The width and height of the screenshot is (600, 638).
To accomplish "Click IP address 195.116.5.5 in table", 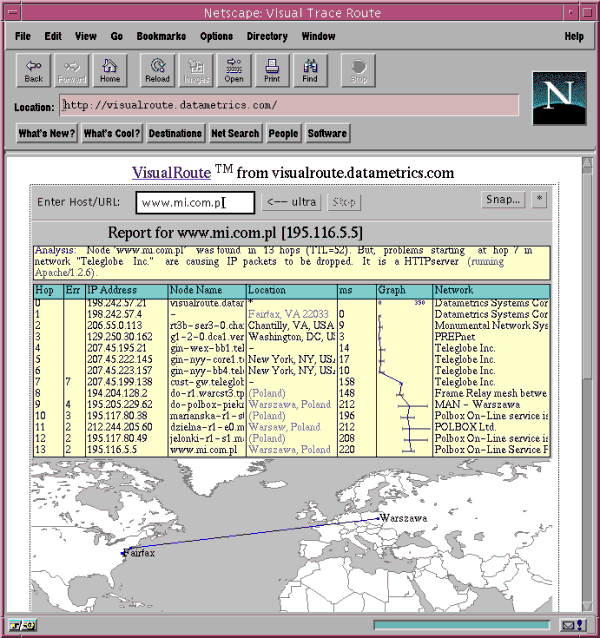I will pyautogui.click(x=112, y=450).
